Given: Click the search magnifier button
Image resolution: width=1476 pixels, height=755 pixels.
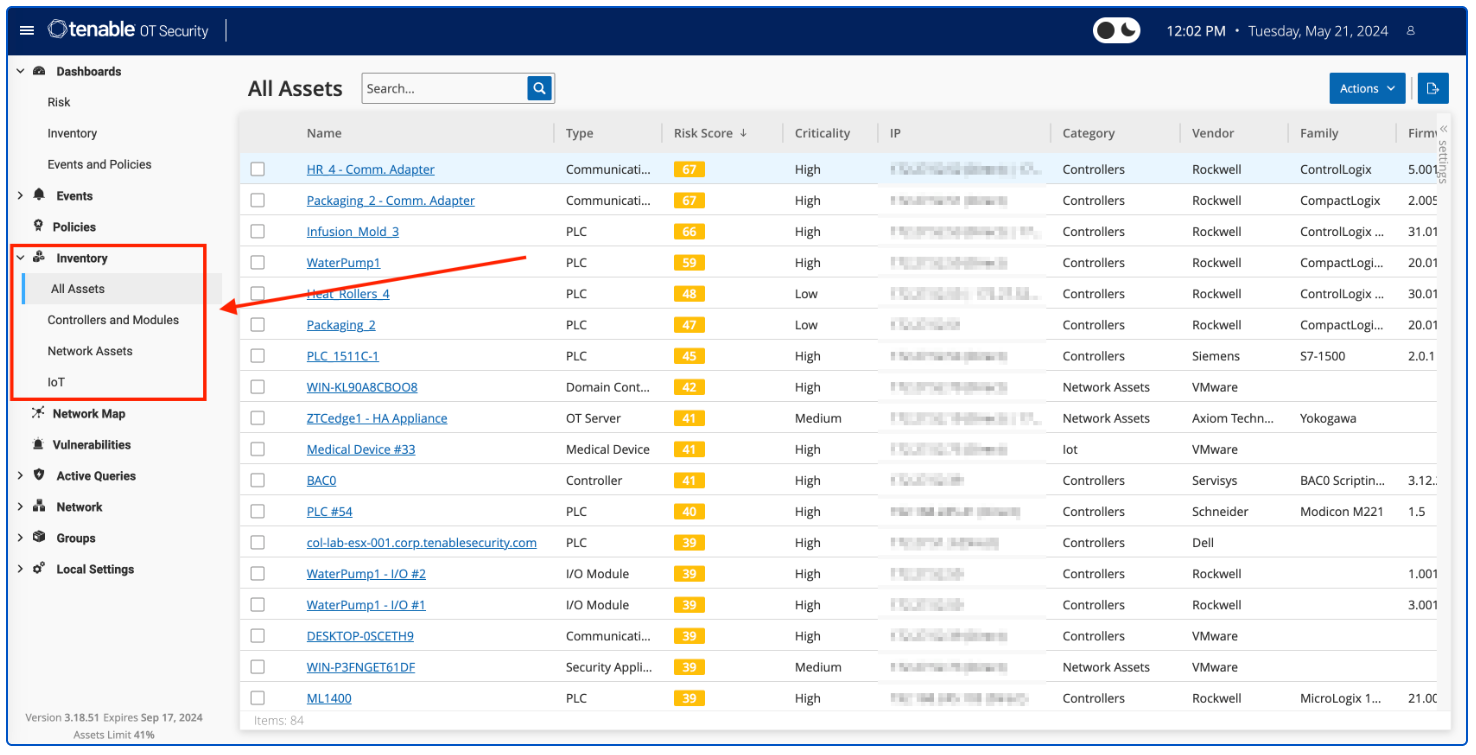Looking at the screenshot, I should pos(540,88).
